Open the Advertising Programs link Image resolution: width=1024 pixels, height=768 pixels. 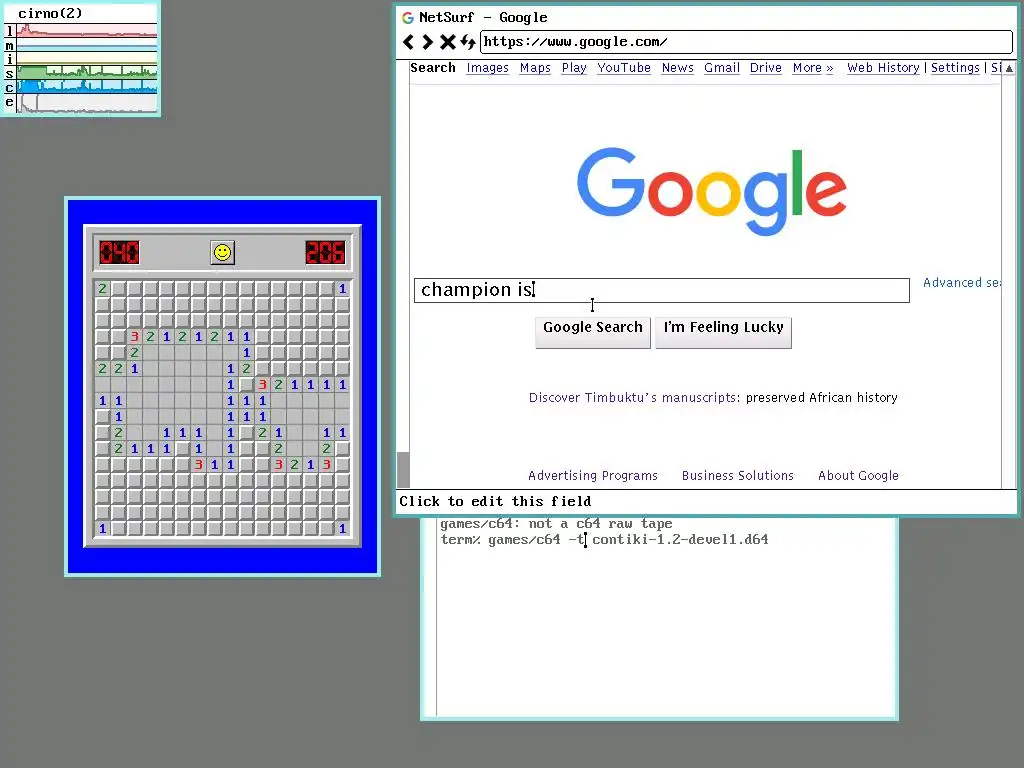(593, 476)
